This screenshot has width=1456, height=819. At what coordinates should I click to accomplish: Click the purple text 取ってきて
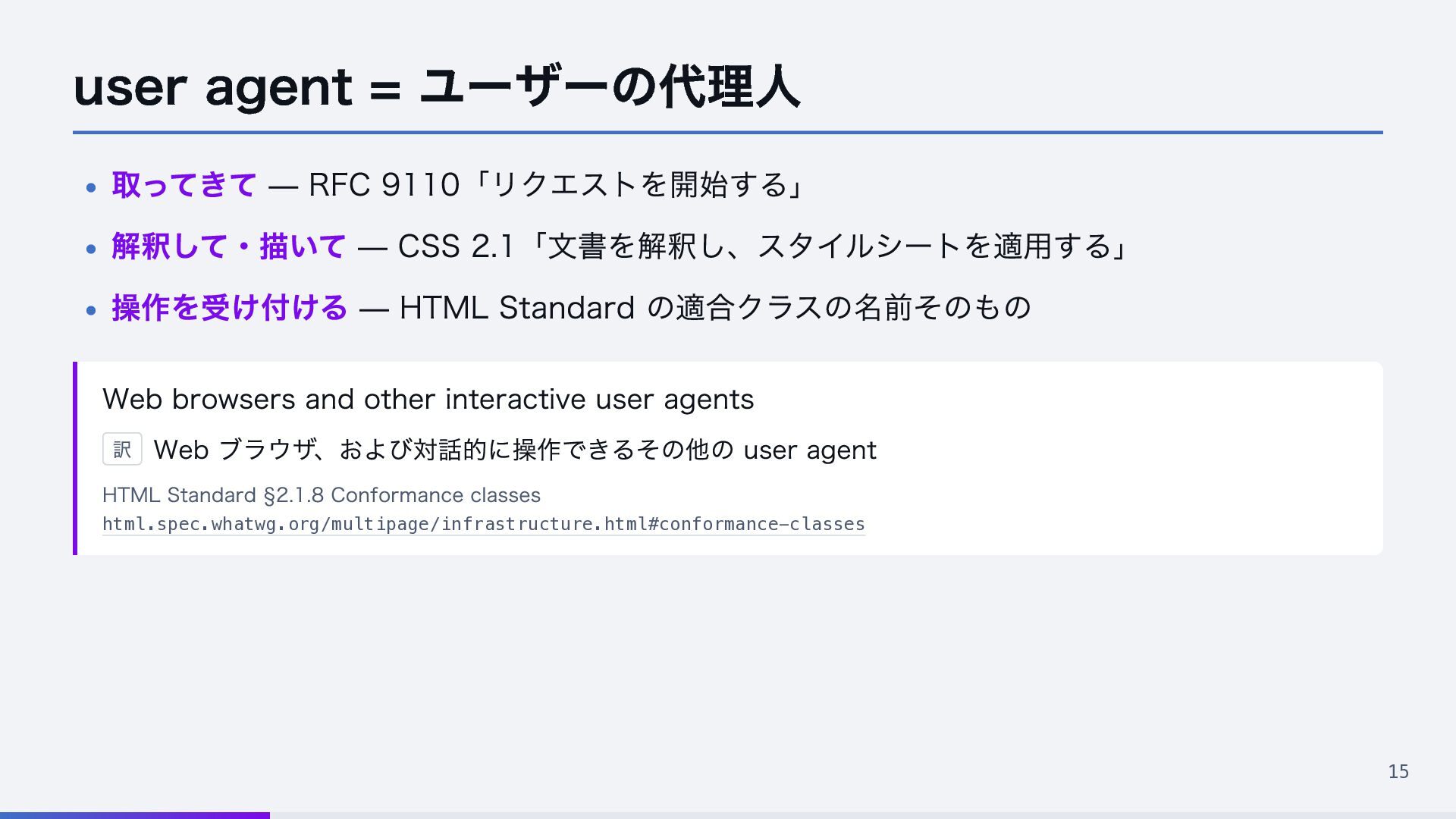click(184, 184)
